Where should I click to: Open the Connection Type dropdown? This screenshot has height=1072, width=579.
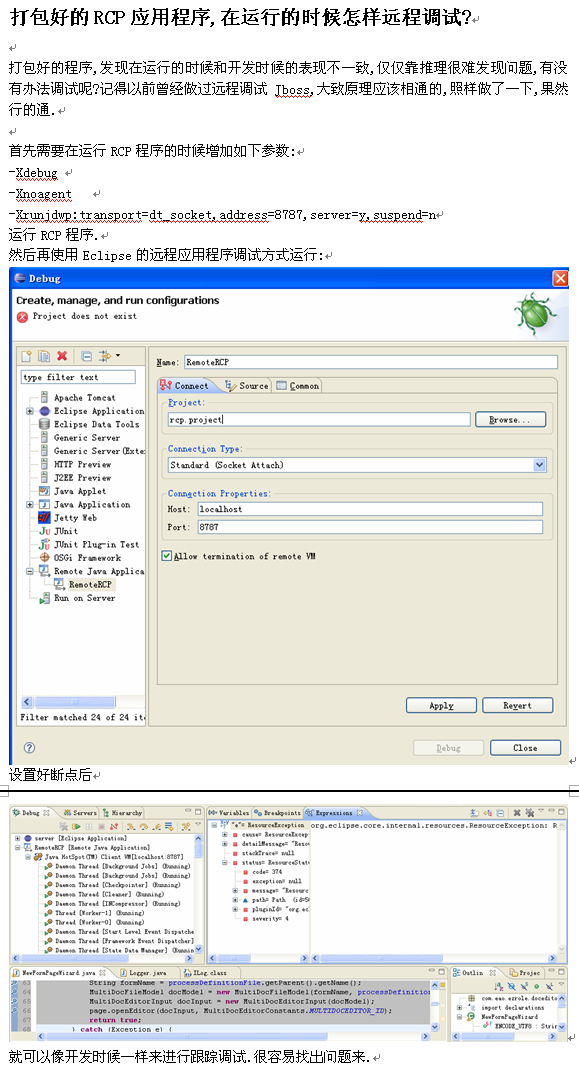(x=539, y=465)
